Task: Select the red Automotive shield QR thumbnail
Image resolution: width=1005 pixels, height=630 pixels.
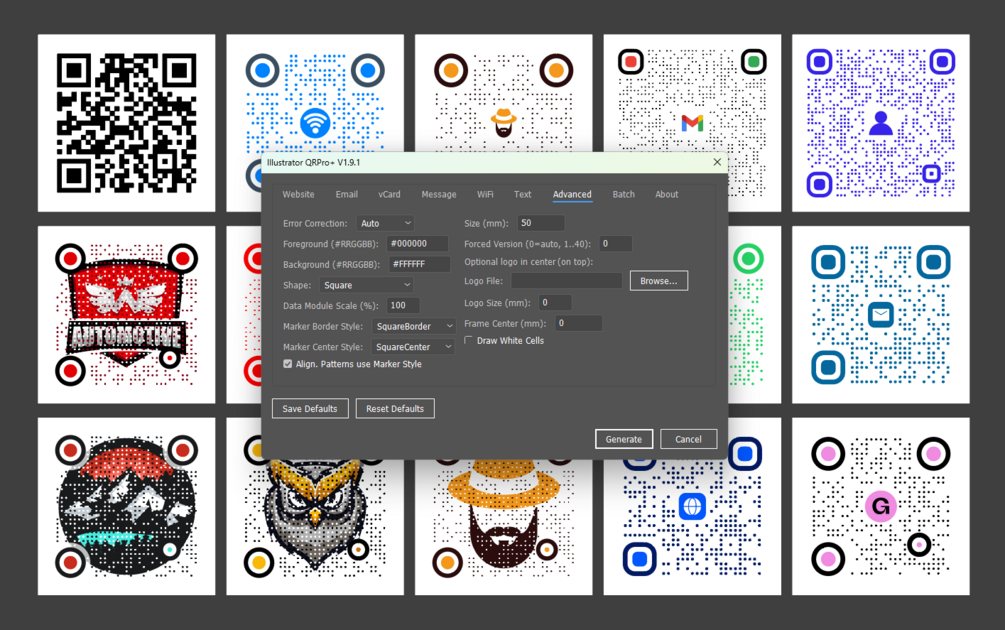Action: point(126,315)
